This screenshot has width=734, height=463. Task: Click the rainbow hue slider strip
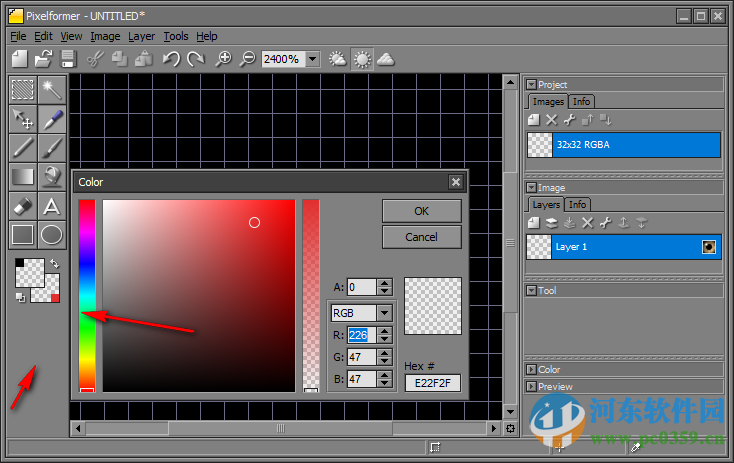[87, 295]
